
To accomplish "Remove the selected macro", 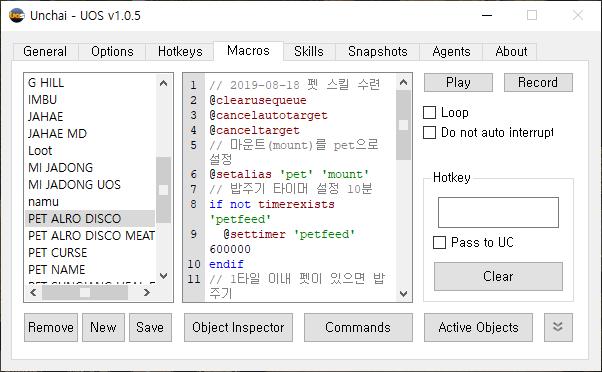I will point(51,327).
